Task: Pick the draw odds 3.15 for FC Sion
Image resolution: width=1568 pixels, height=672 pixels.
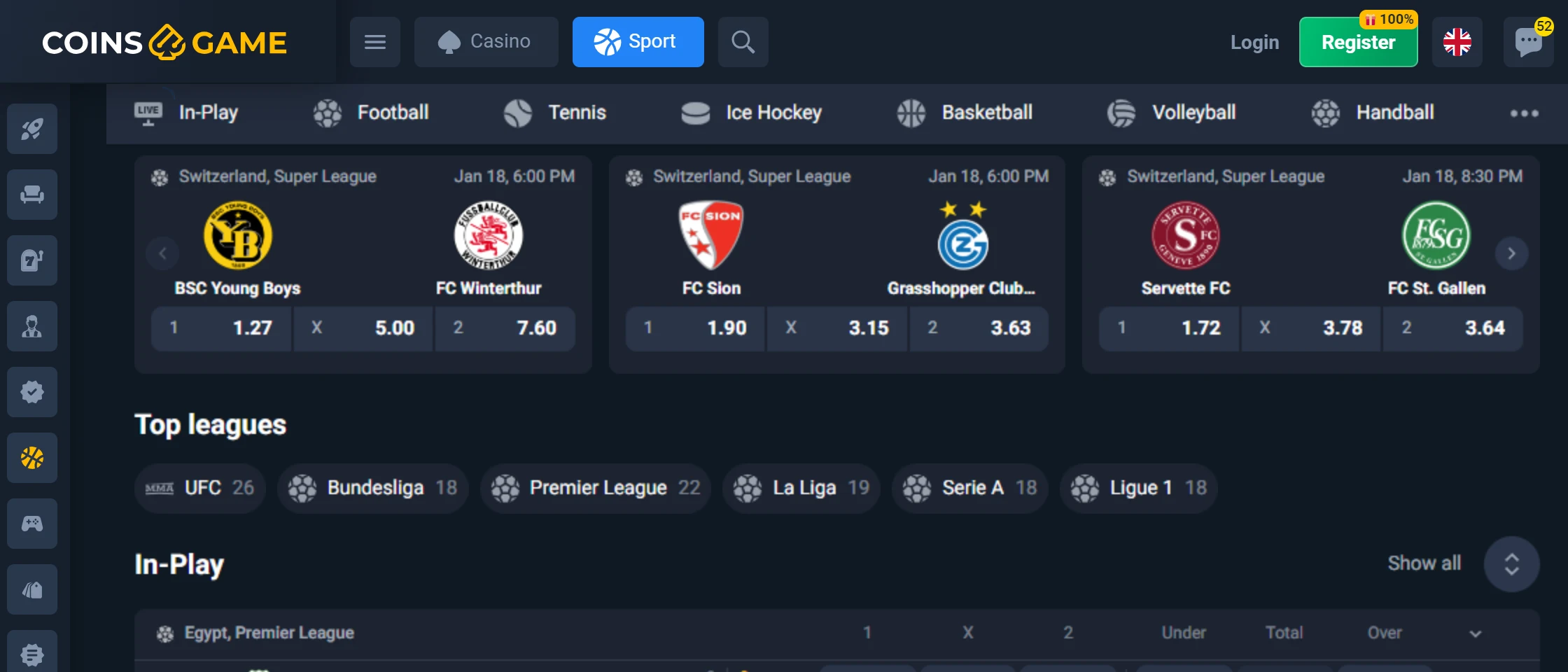Action: tap(837, 328)
